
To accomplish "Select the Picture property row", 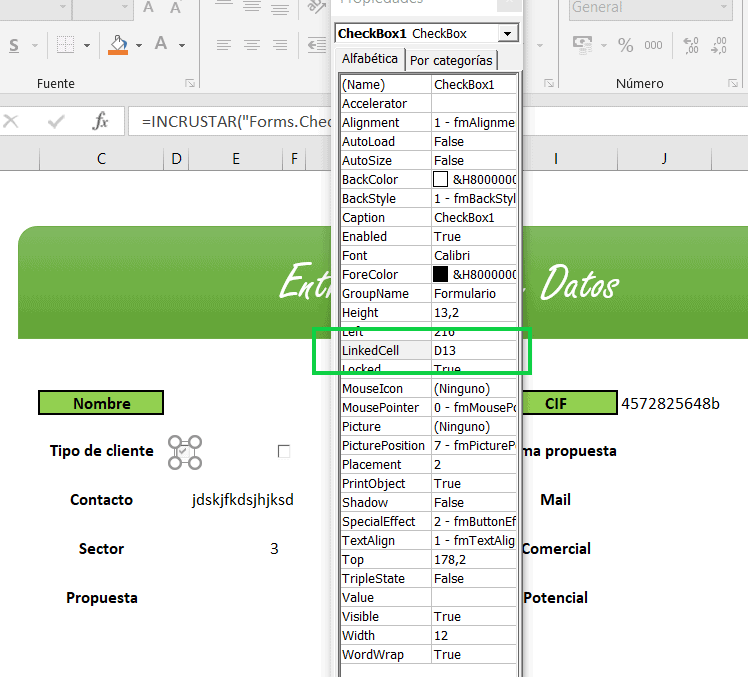I will click(429, 427).
